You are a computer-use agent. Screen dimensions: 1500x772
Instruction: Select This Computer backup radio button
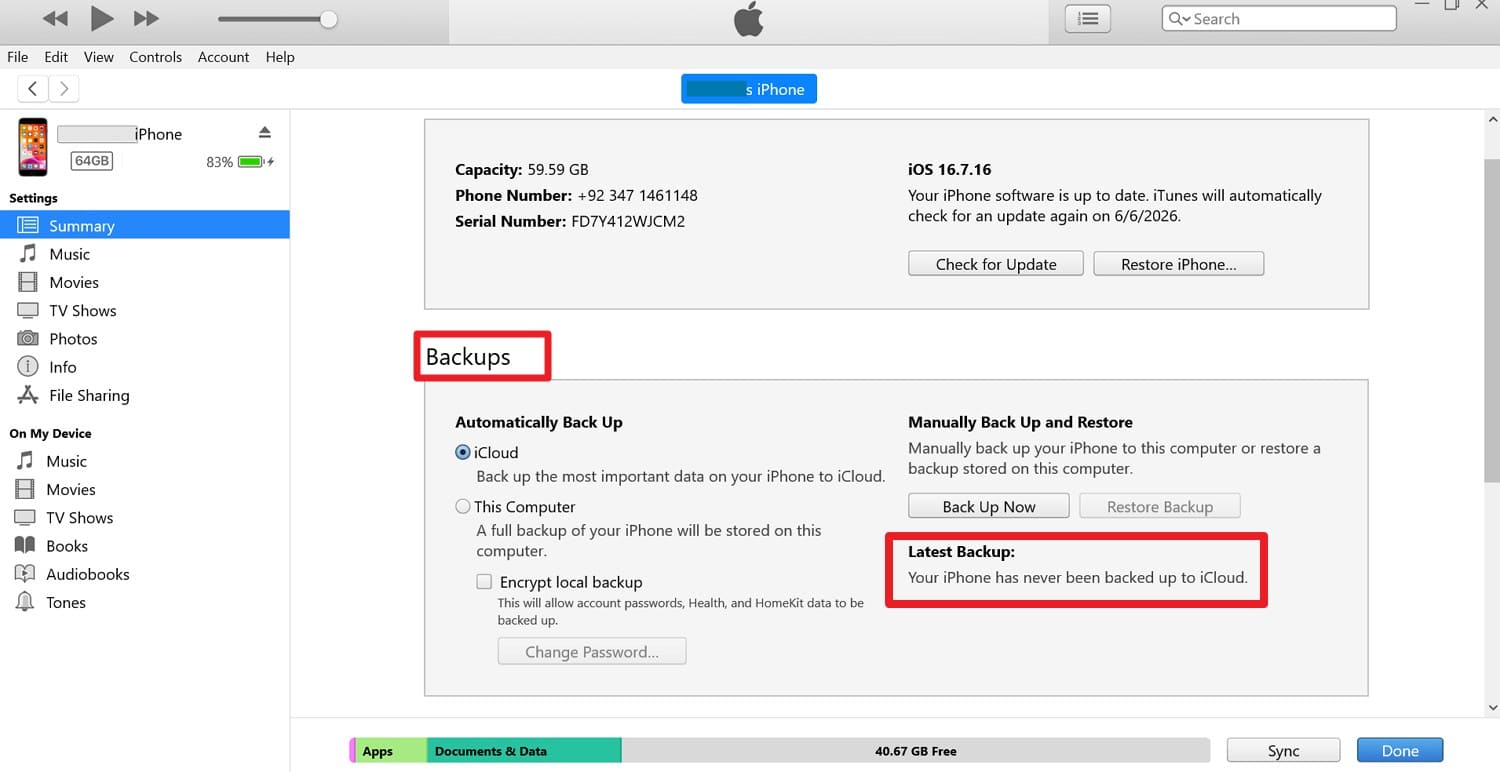[x=463, y=507]
